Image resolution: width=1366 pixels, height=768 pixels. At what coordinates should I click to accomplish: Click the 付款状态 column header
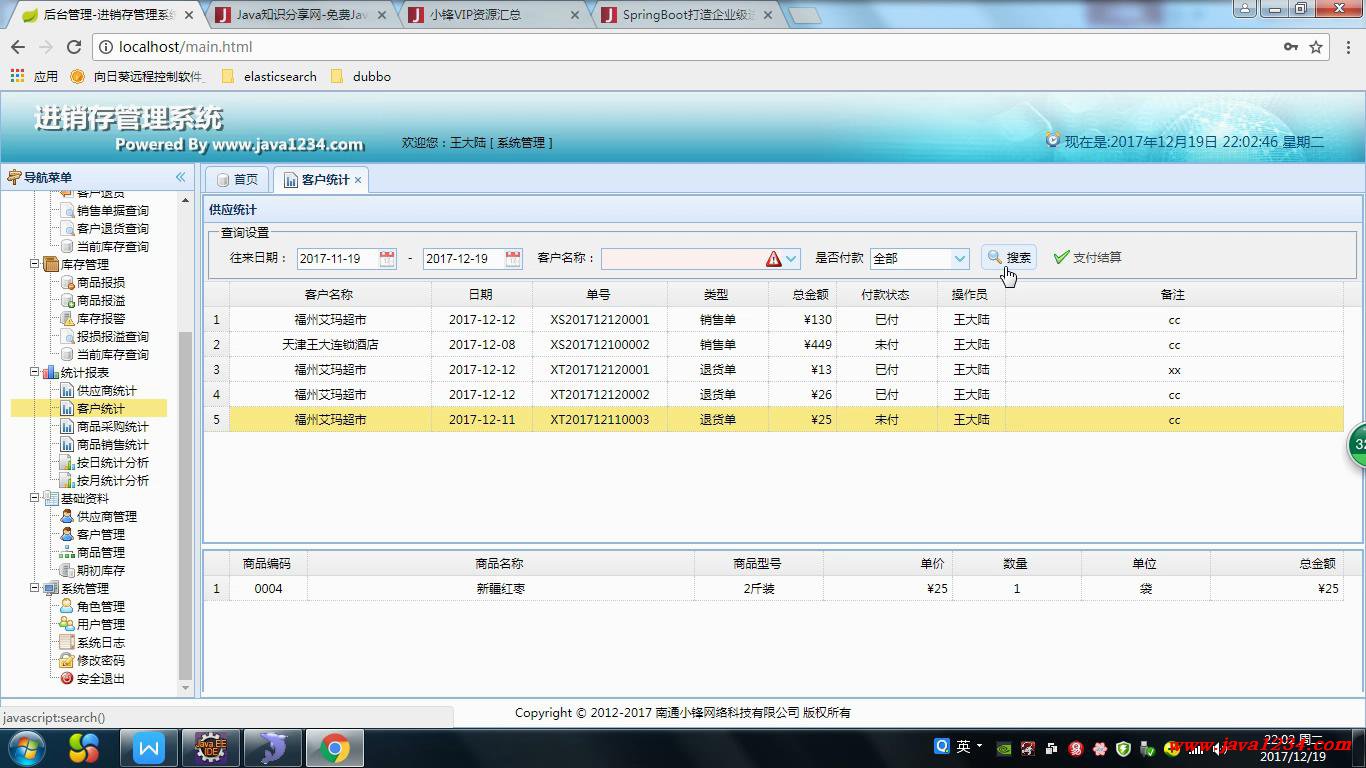pyautogui.click(x=885, y=295)
